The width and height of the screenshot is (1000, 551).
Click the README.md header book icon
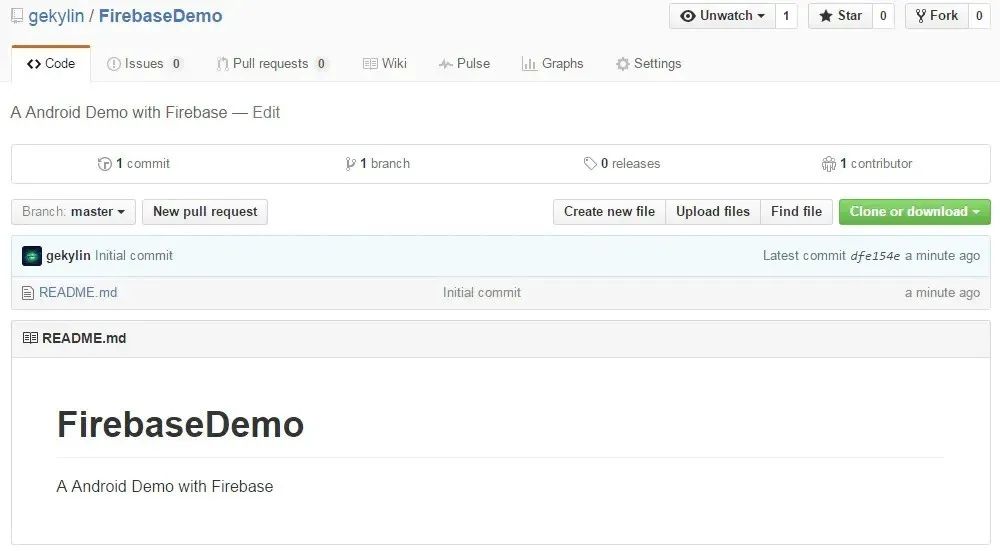(x=30, y=338)
